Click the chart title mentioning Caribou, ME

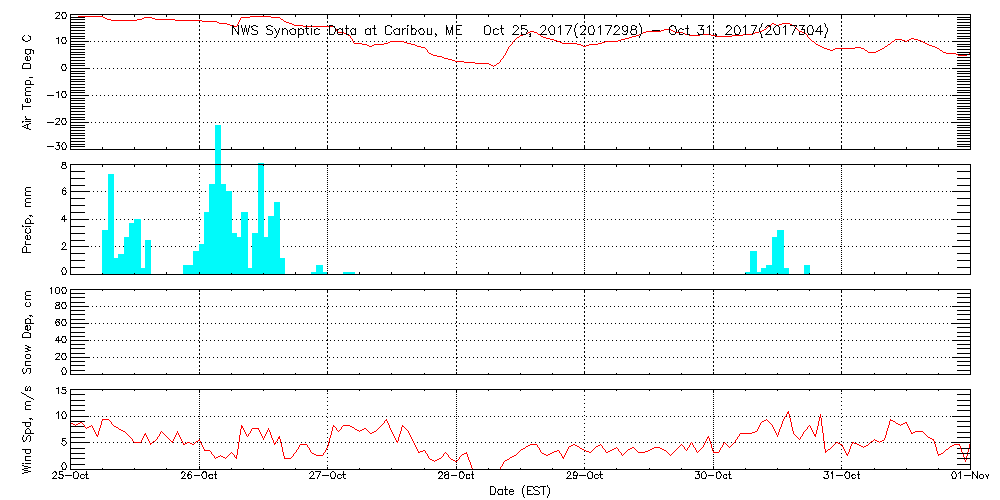[x=529, y=30]
